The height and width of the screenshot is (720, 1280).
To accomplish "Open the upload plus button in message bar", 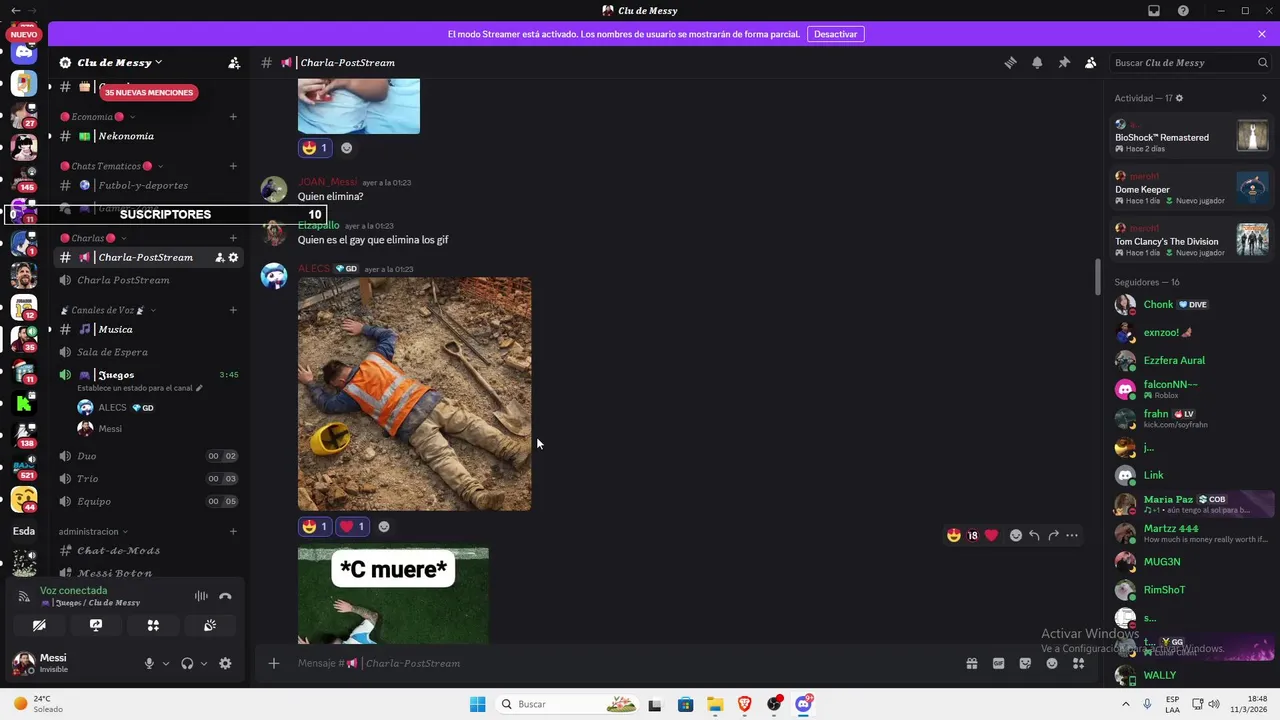I will (x=274, y=663).
